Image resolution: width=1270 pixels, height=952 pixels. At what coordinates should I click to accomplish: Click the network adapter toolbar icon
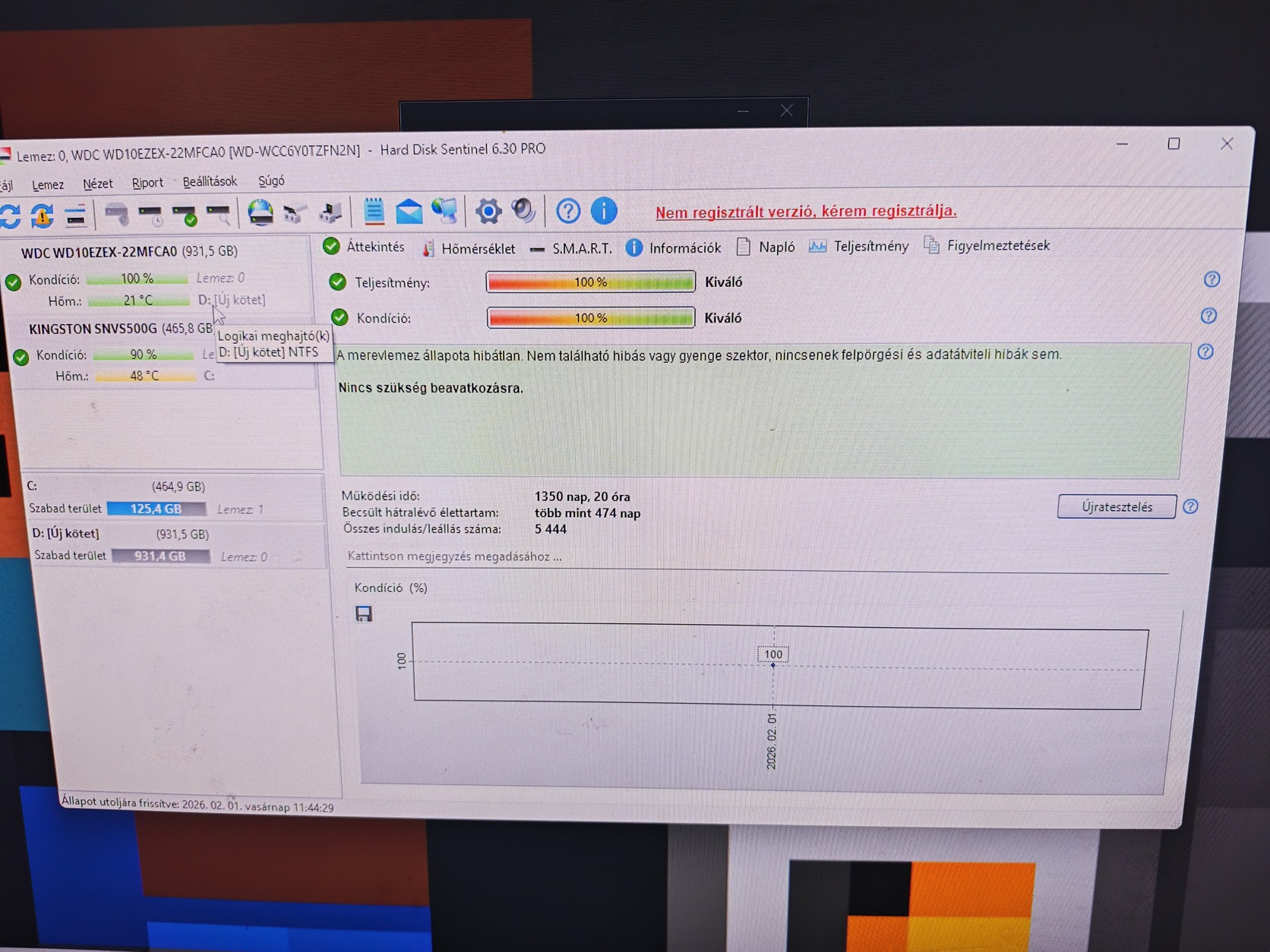[x=295, y=213]
